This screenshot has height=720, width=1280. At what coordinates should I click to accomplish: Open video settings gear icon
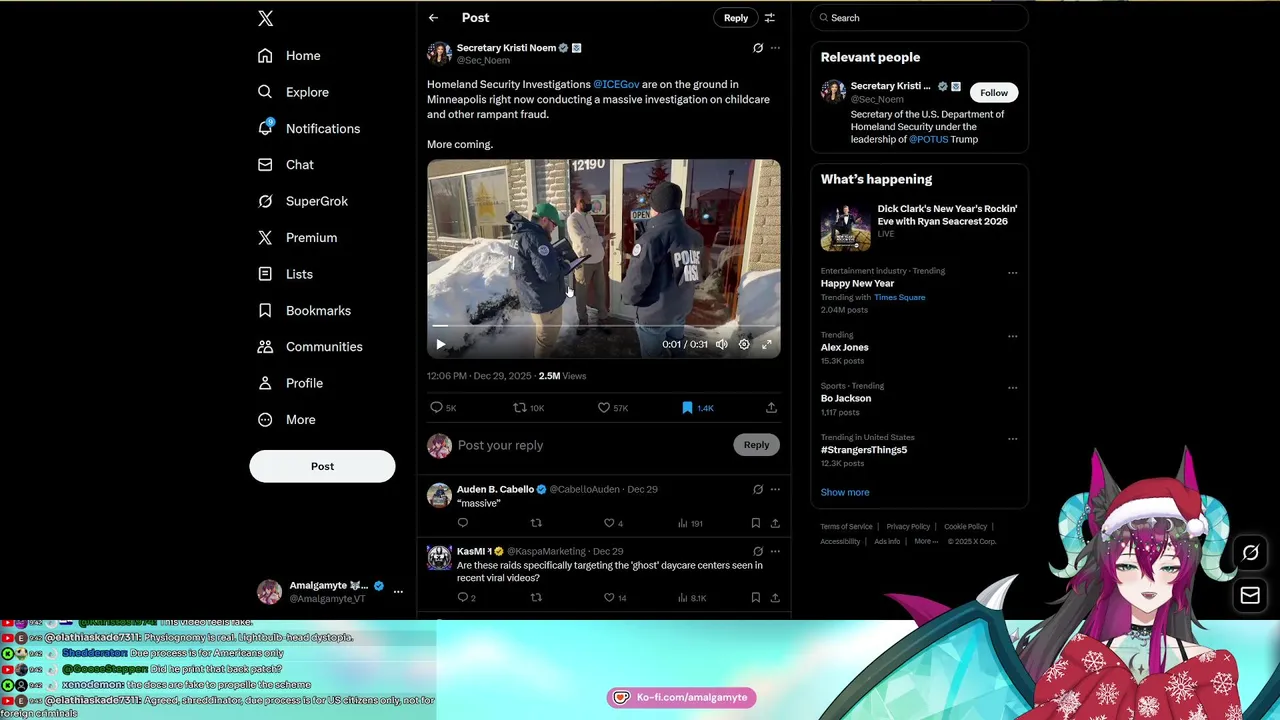(744, 344)
